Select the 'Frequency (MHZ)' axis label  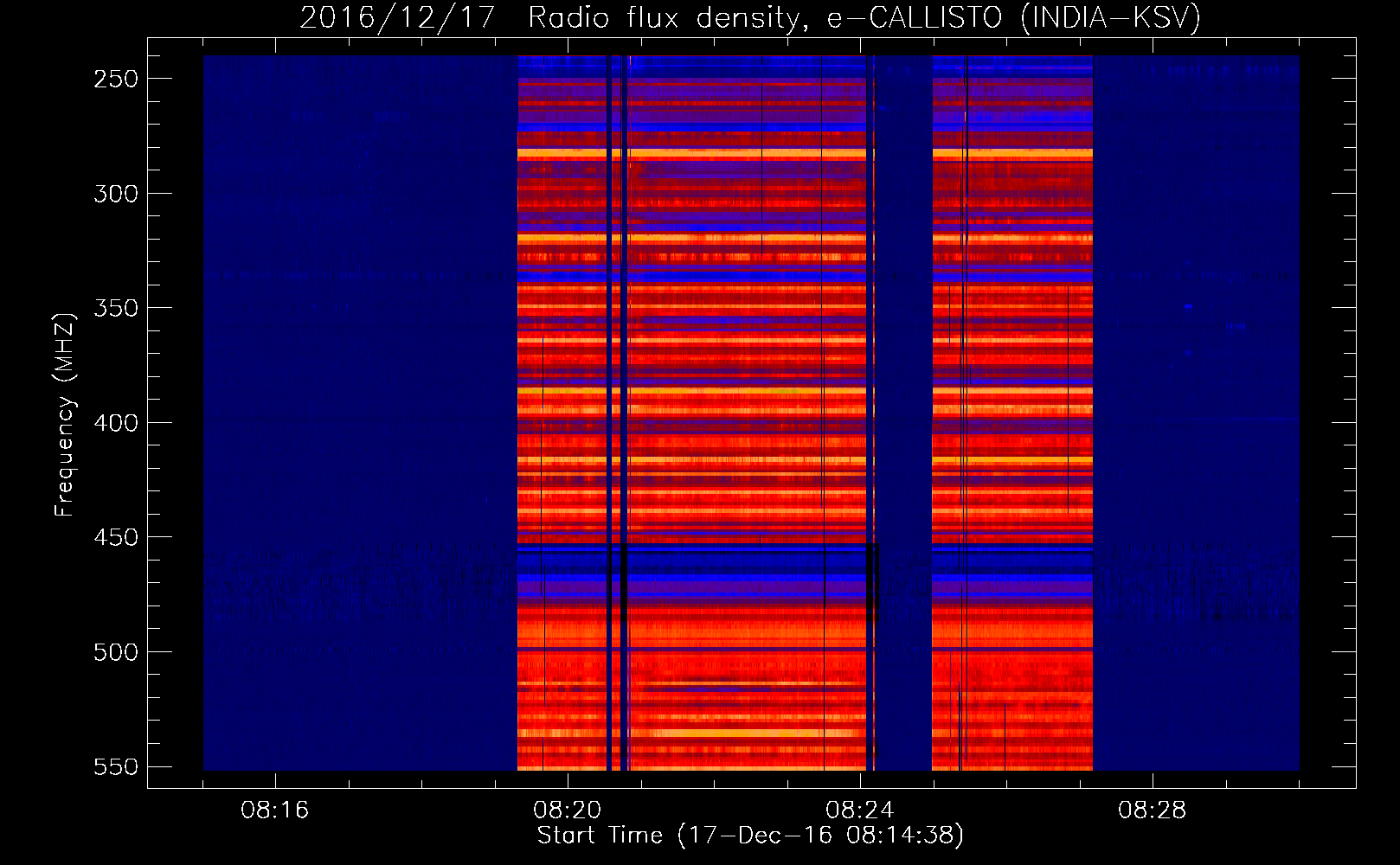pos(65,414)
